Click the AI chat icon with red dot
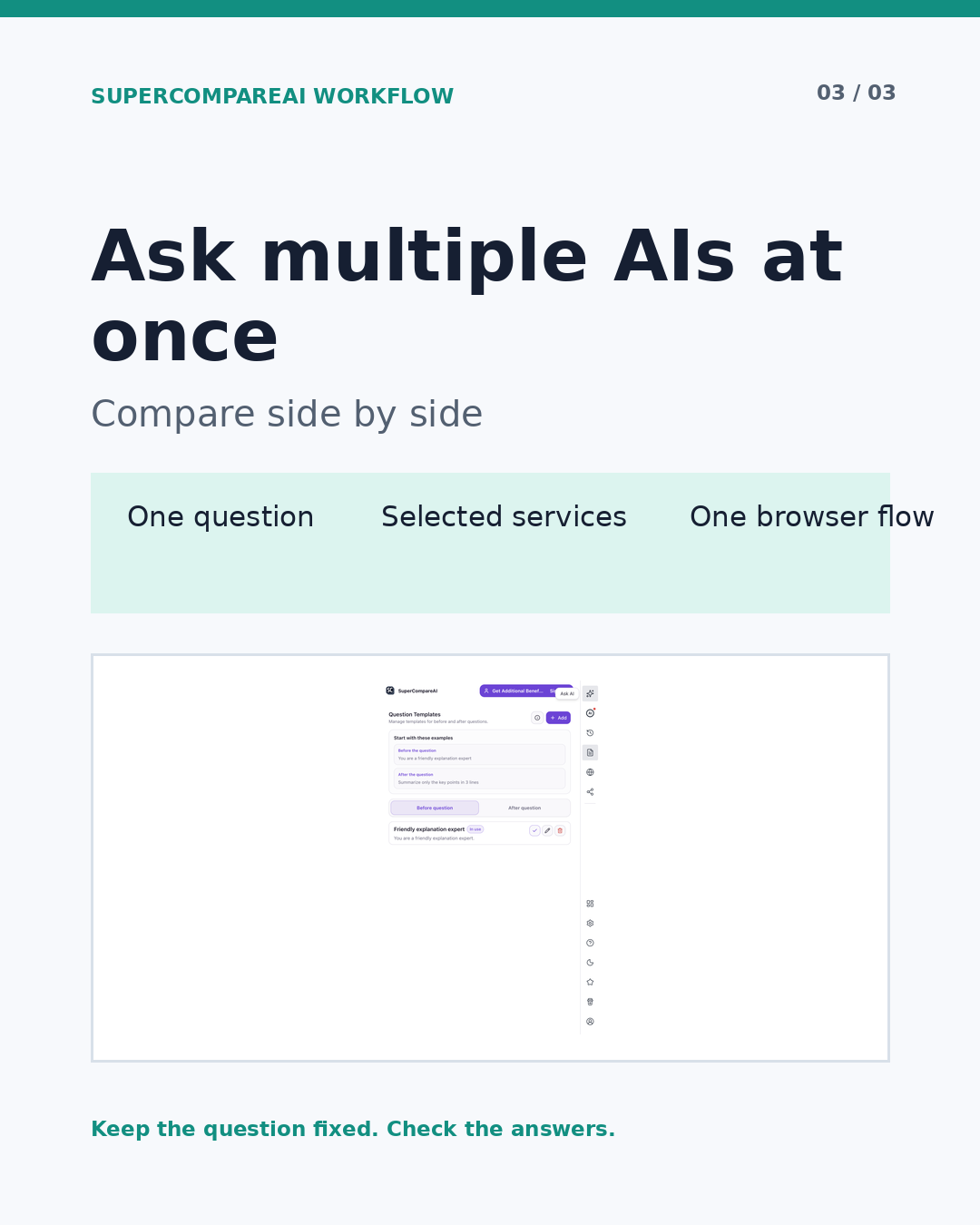The image size is (980, 1225). pos(590,713)
